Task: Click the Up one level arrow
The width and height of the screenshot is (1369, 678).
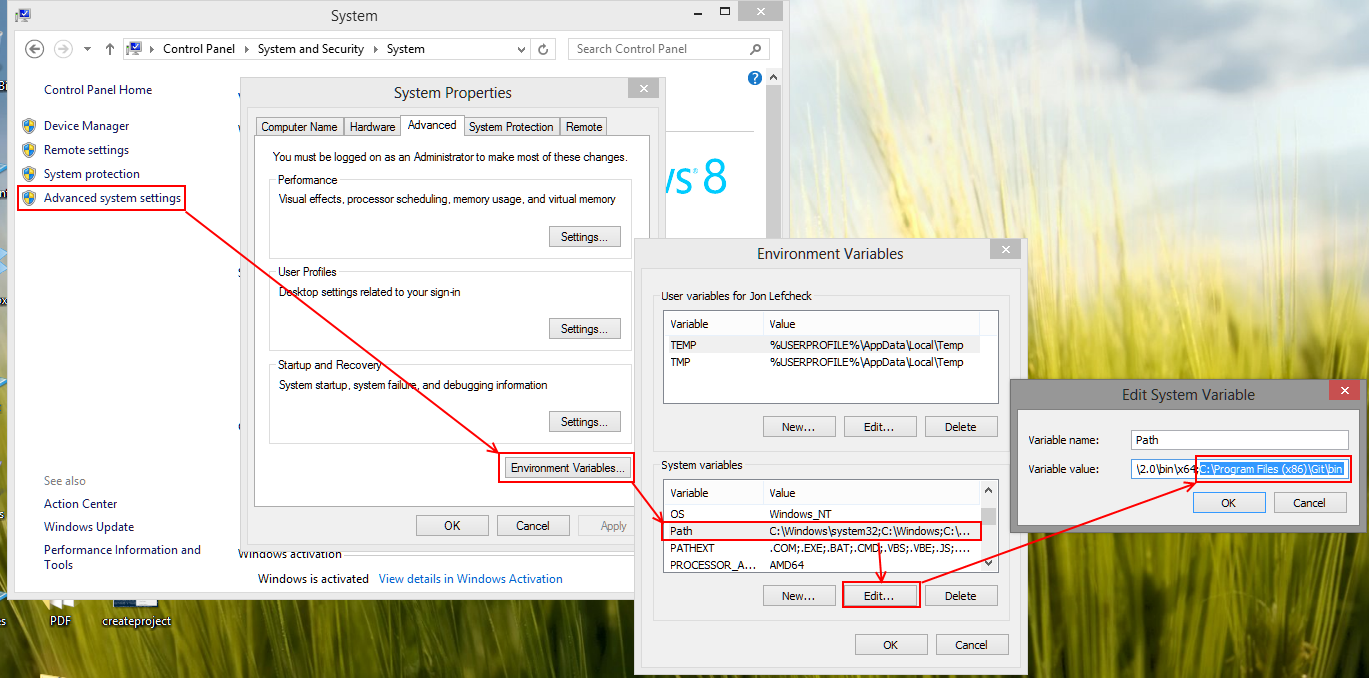Action: [110, 49]
